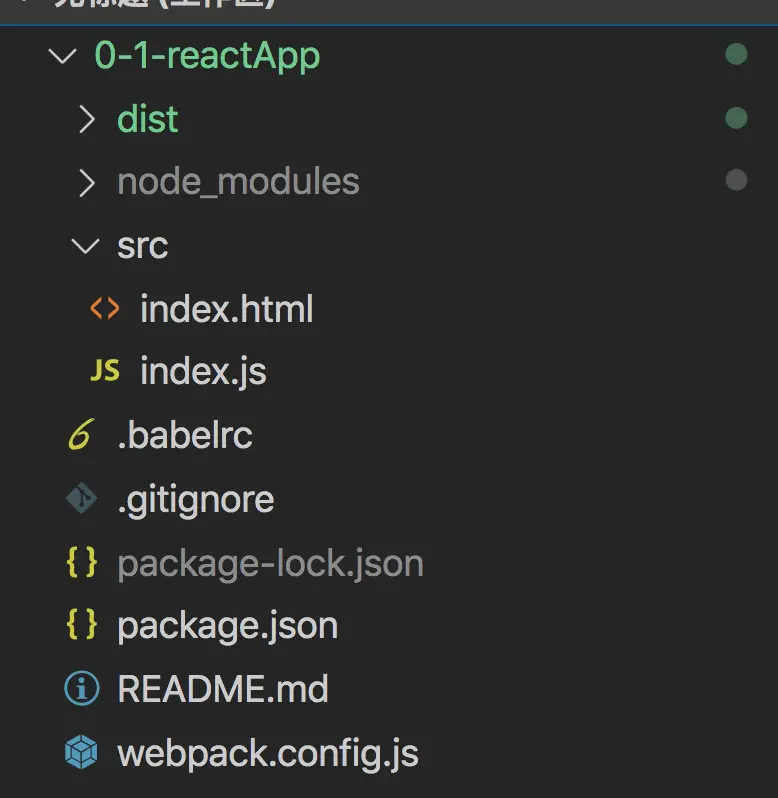Click the braces icon beside package-lock.json
This screenshot has height=798, width=778.
(81, 563)
